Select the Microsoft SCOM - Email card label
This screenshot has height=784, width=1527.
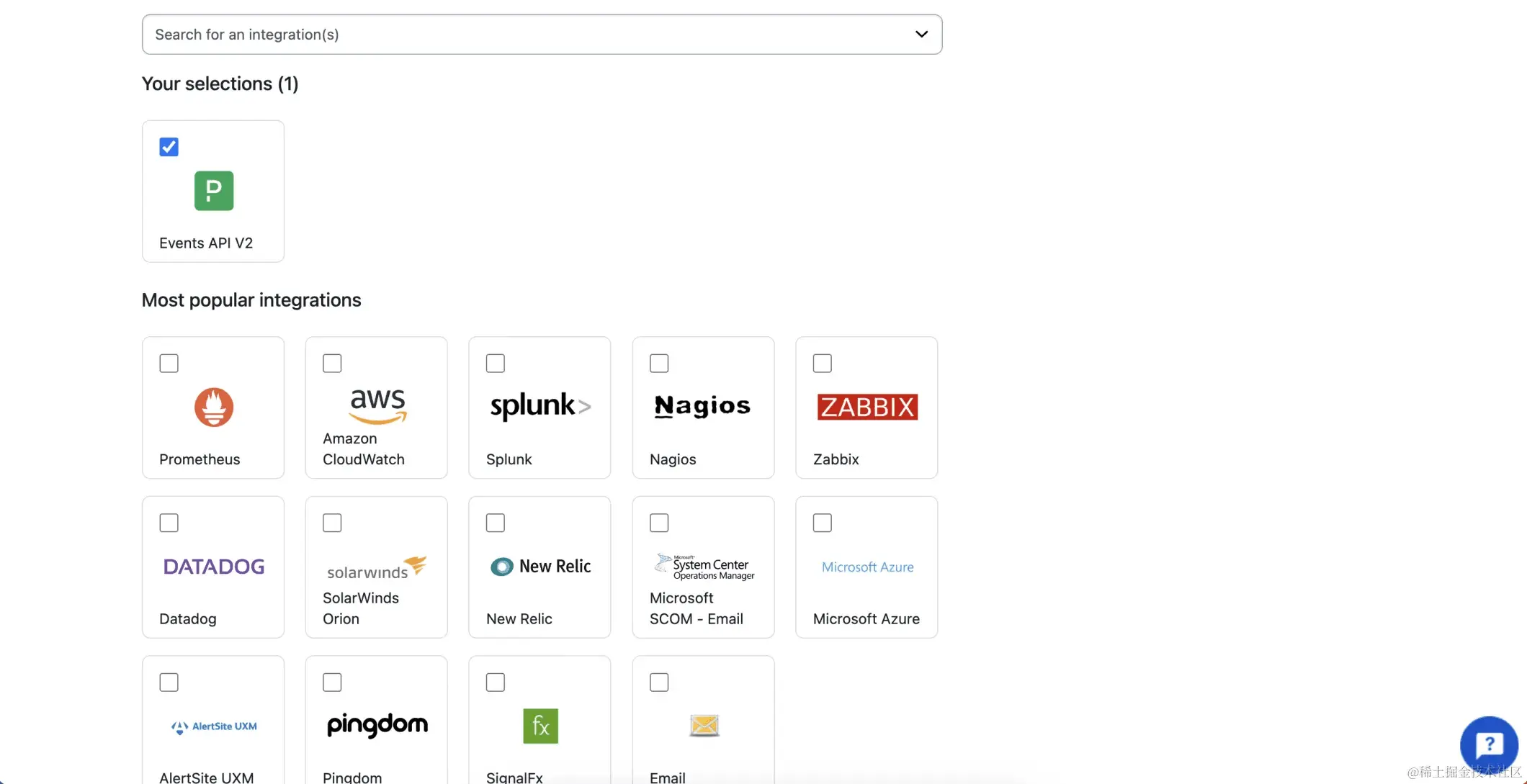(696, 608)
